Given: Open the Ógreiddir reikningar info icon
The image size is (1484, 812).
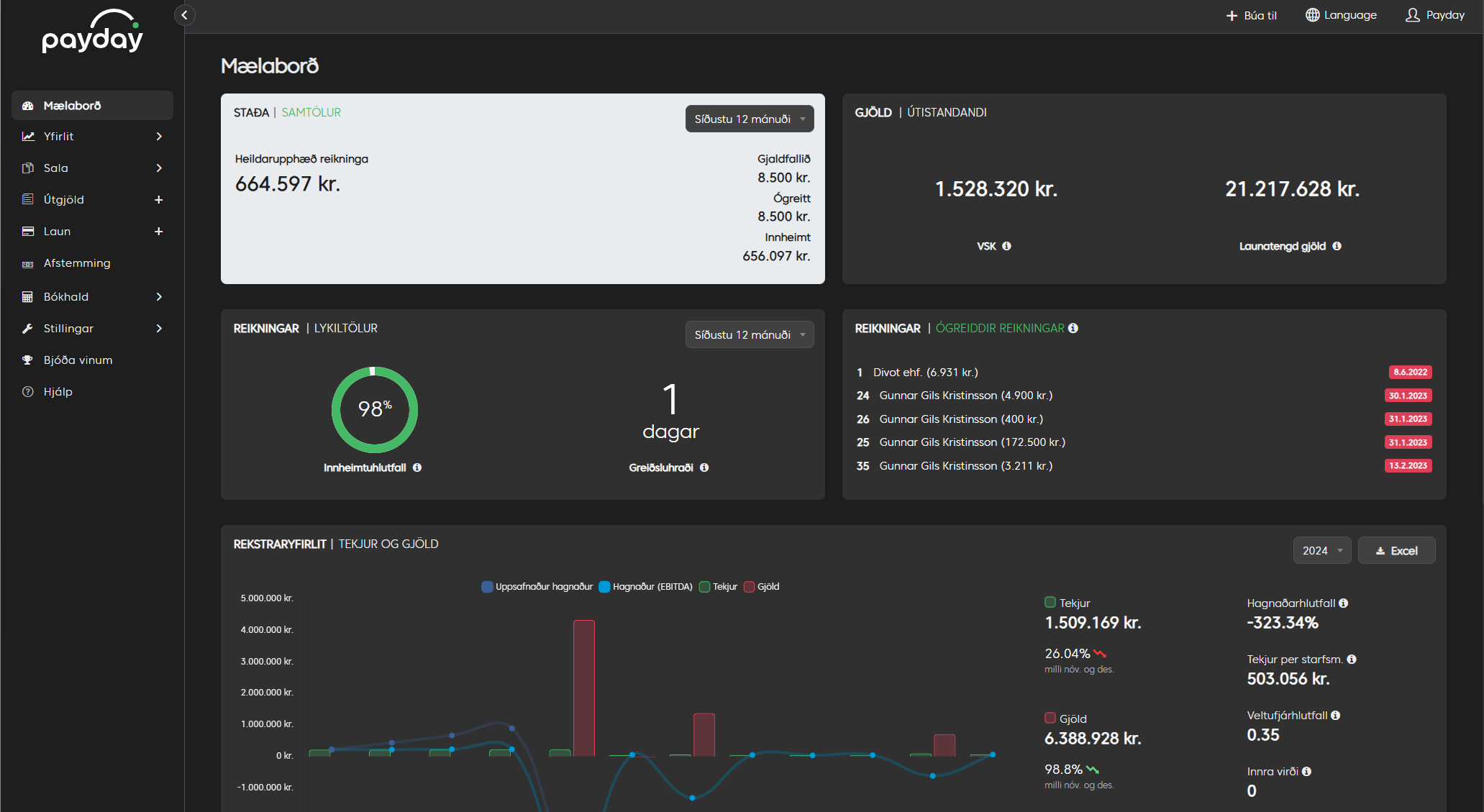Looking at the screenshot, I should point(1073,328).
